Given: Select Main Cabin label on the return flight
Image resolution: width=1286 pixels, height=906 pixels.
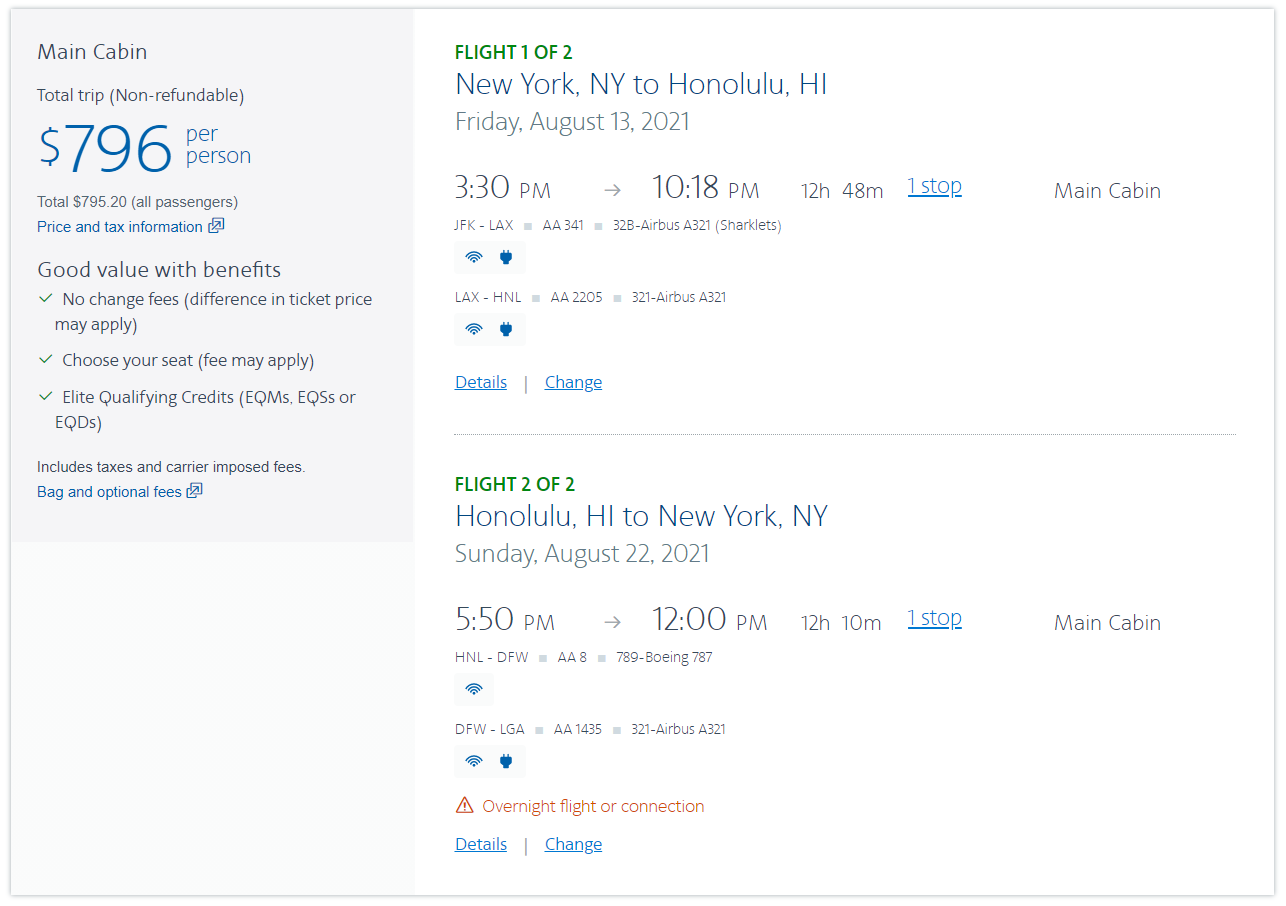Looking at the screenshot, I should 1107,622.
